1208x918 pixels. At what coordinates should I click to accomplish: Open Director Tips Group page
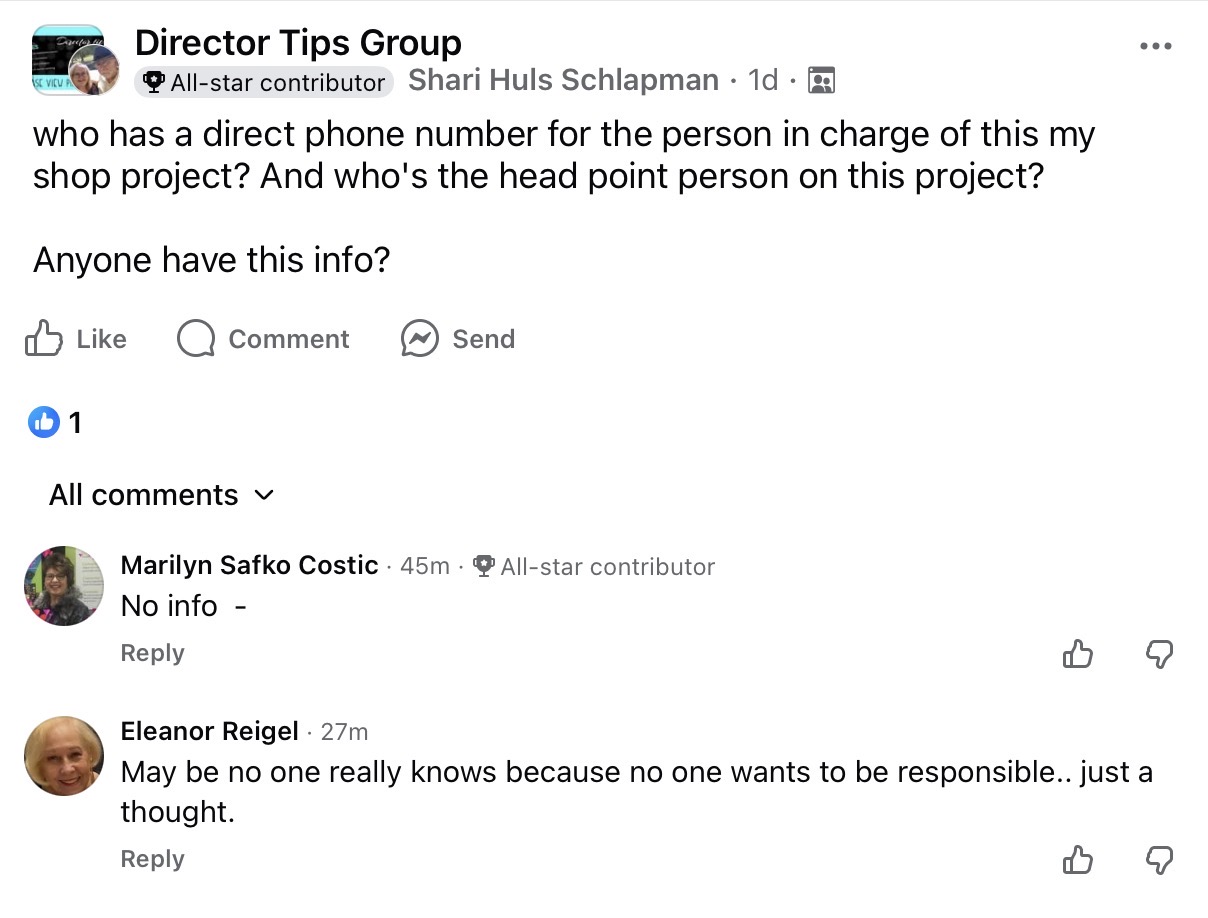pos(298,43)
